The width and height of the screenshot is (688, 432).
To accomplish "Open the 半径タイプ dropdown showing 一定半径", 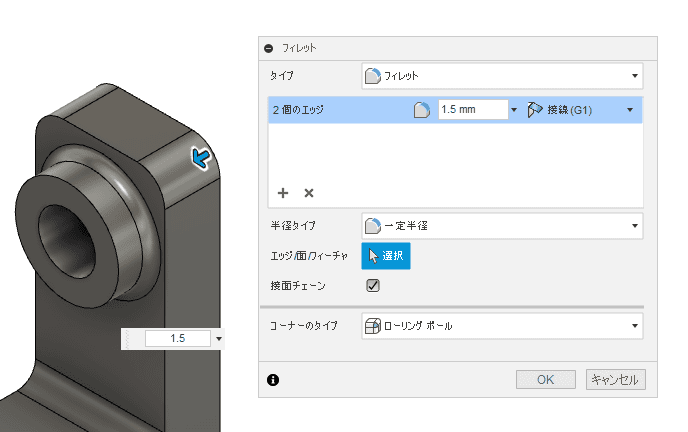I will (x=502, y=226).
